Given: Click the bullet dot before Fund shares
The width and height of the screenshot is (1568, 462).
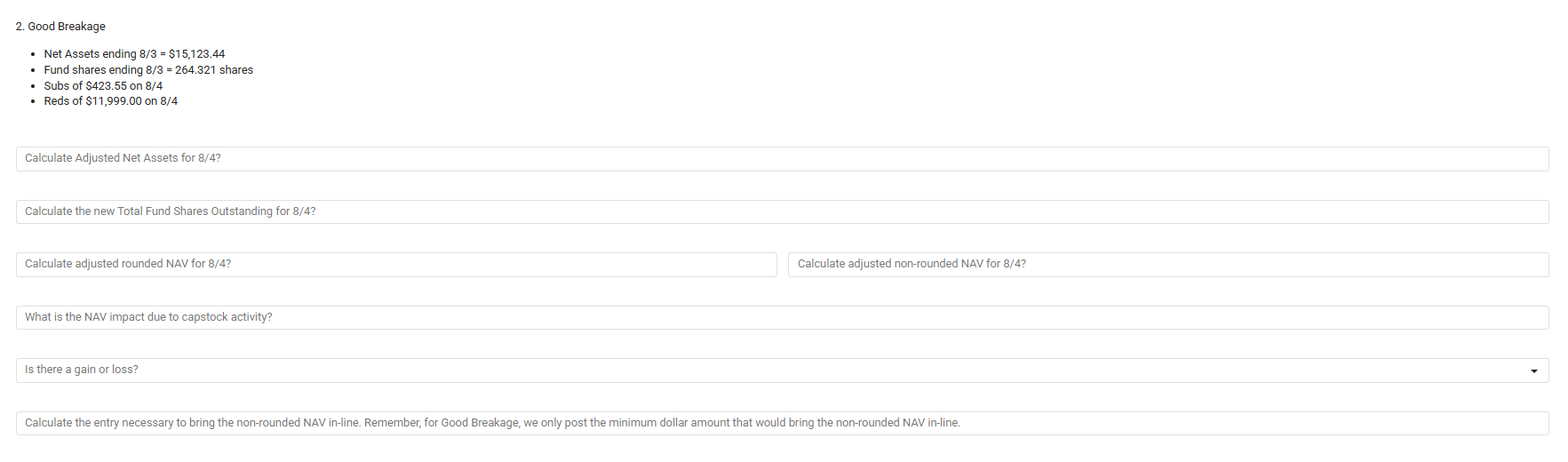Looking at the screenshot, I should pyautogui.click(x=33, y=71).
